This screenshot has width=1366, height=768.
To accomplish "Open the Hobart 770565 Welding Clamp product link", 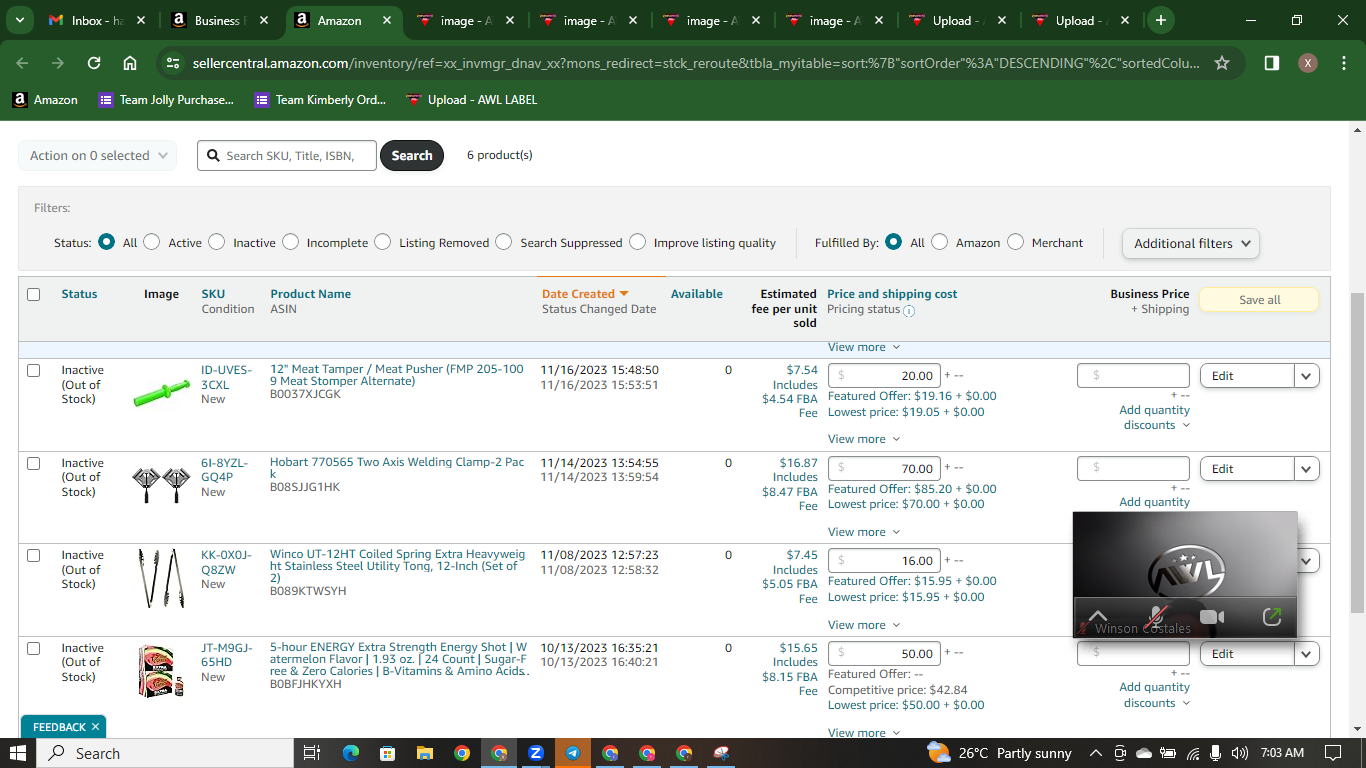I will 397,468.
